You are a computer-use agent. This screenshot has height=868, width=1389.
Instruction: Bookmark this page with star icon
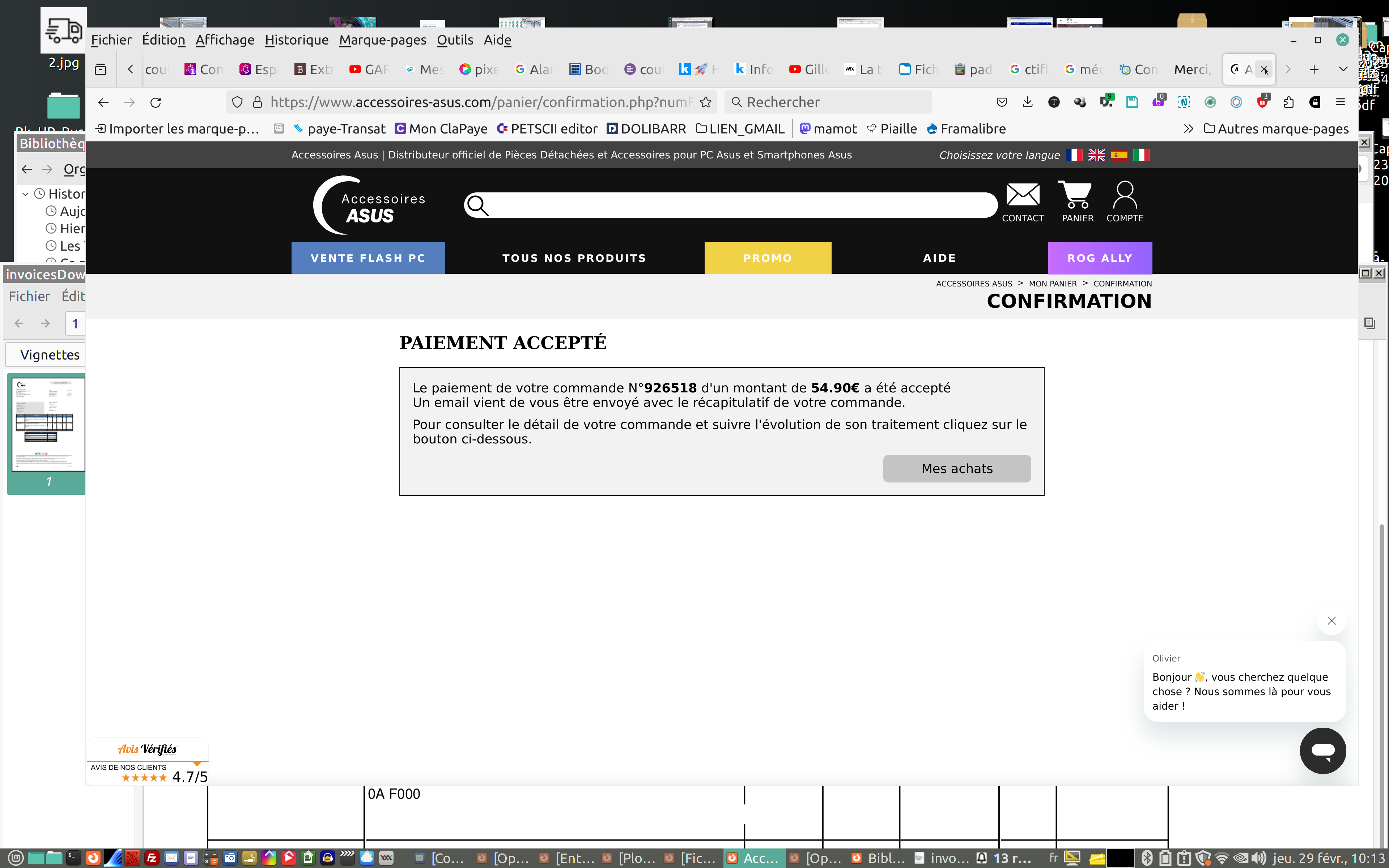pyautogui.click(x=705, y=102)
